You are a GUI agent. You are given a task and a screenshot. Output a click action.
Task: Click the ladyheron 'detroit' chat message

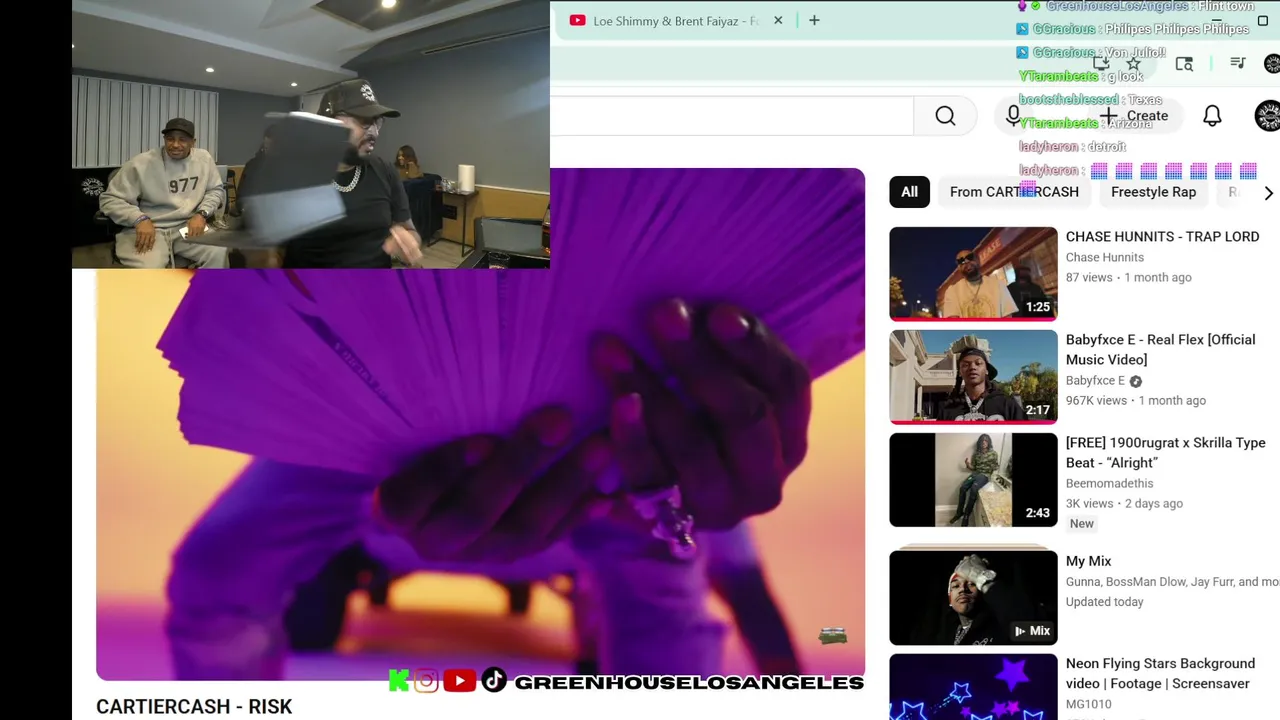coord(1072,147)
